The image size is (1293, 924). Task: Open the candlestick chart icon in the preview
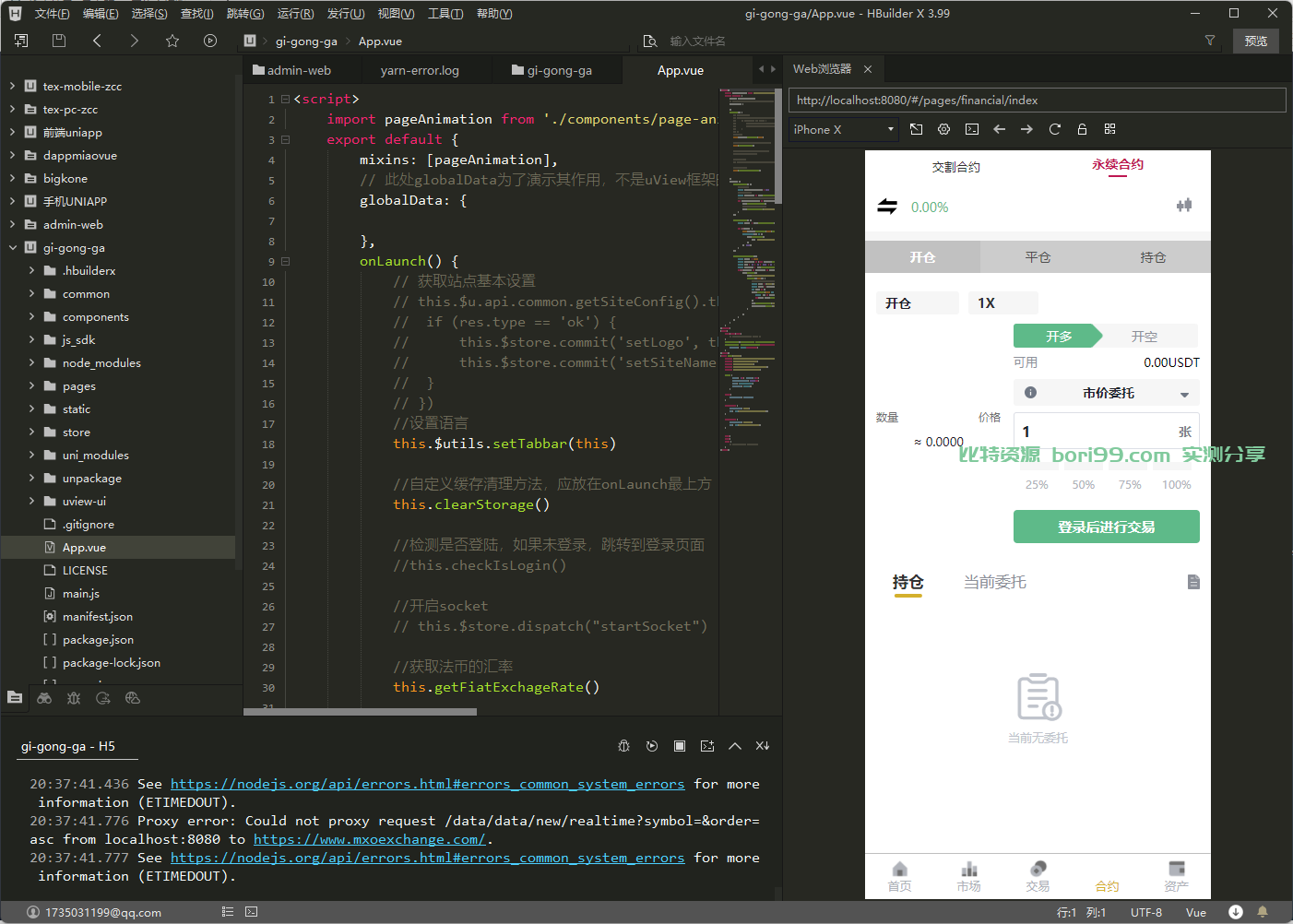pos(1184,205)
